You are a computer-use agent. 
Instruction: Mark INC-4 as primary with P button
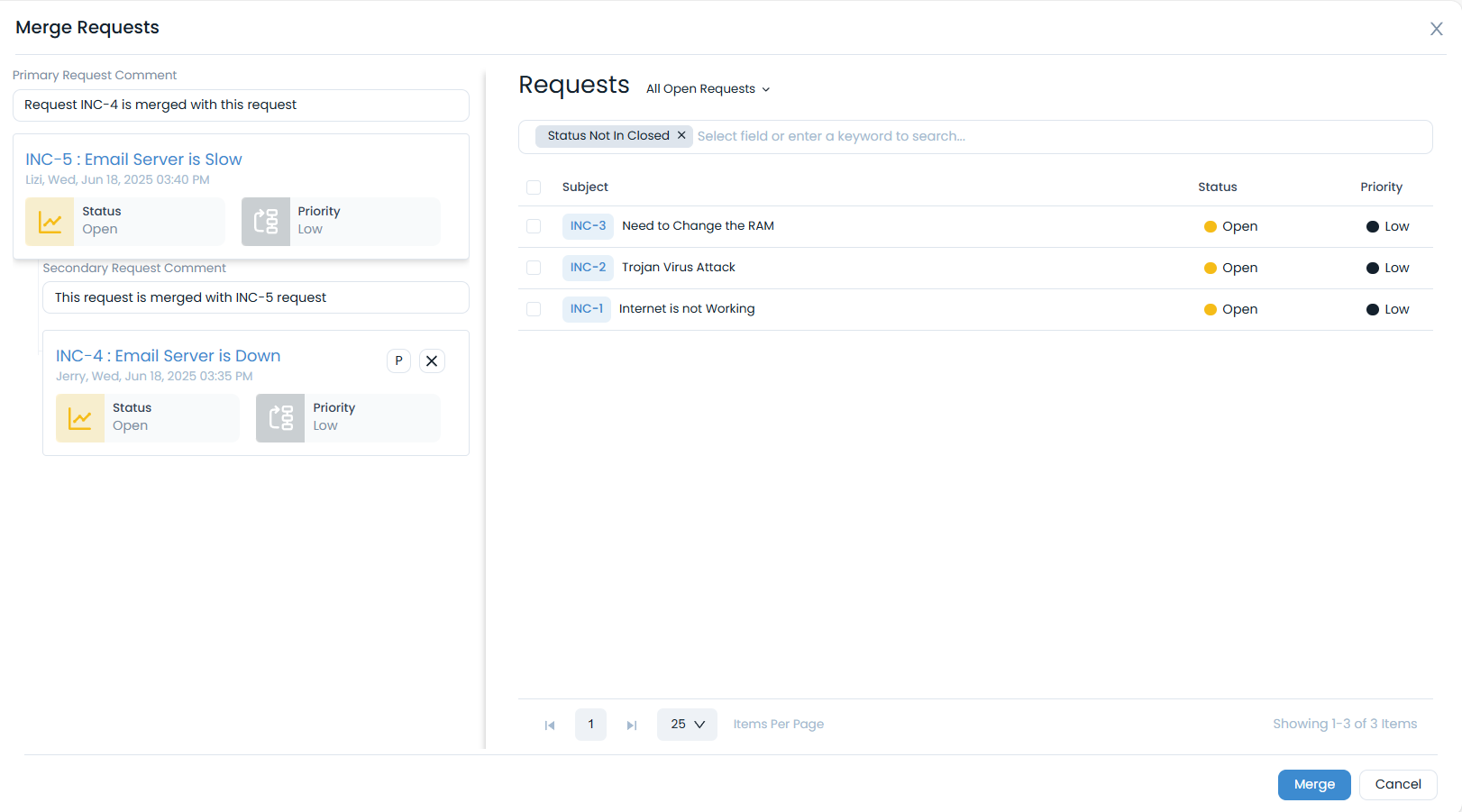pos(398,361)
